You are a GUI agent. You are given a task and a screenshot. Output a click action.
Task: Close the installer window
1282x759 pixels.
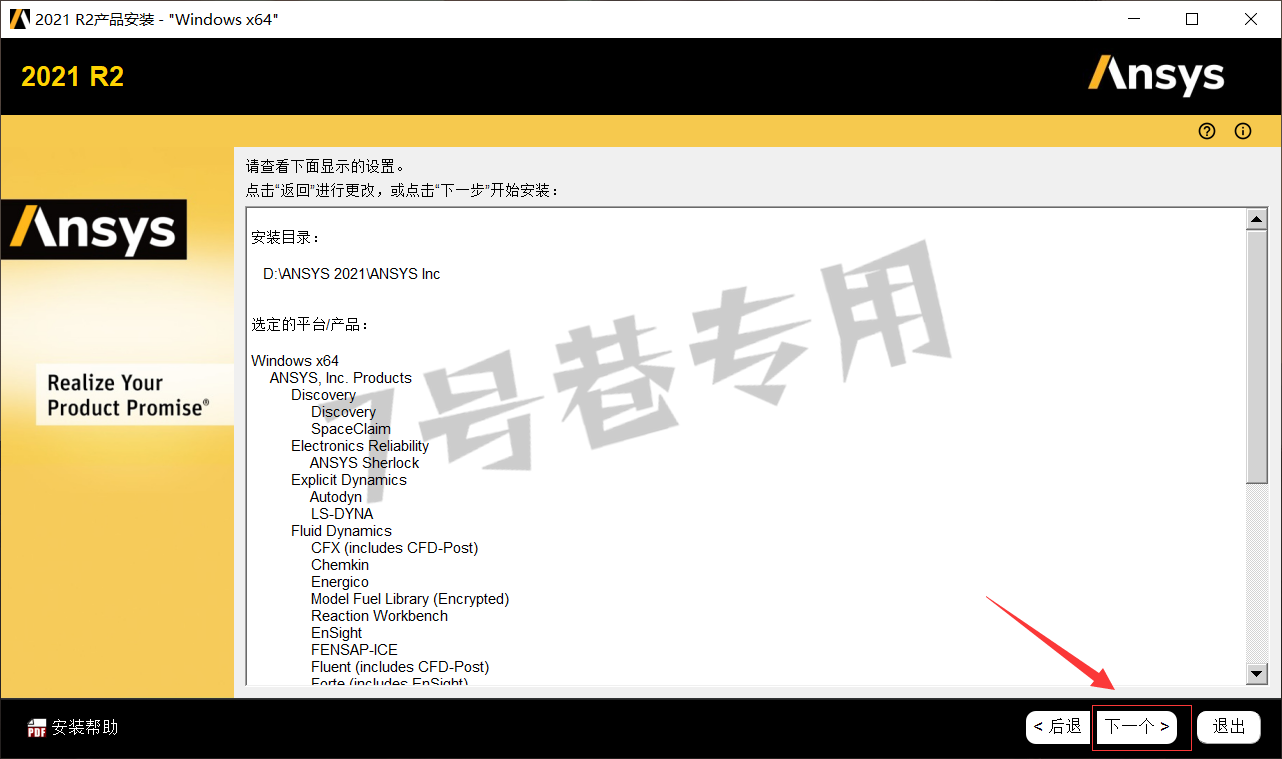pyautogui.click(x=1251, y=19)
